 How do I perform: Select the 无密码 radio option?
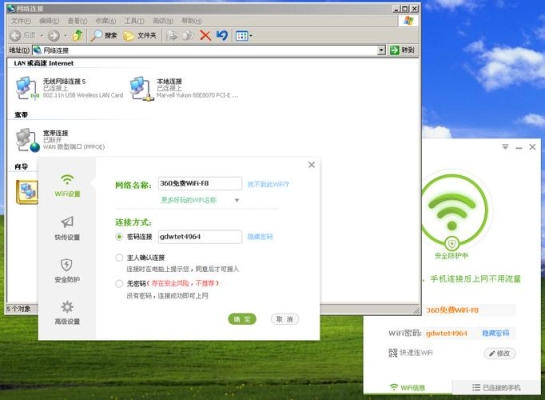(119, 284)
